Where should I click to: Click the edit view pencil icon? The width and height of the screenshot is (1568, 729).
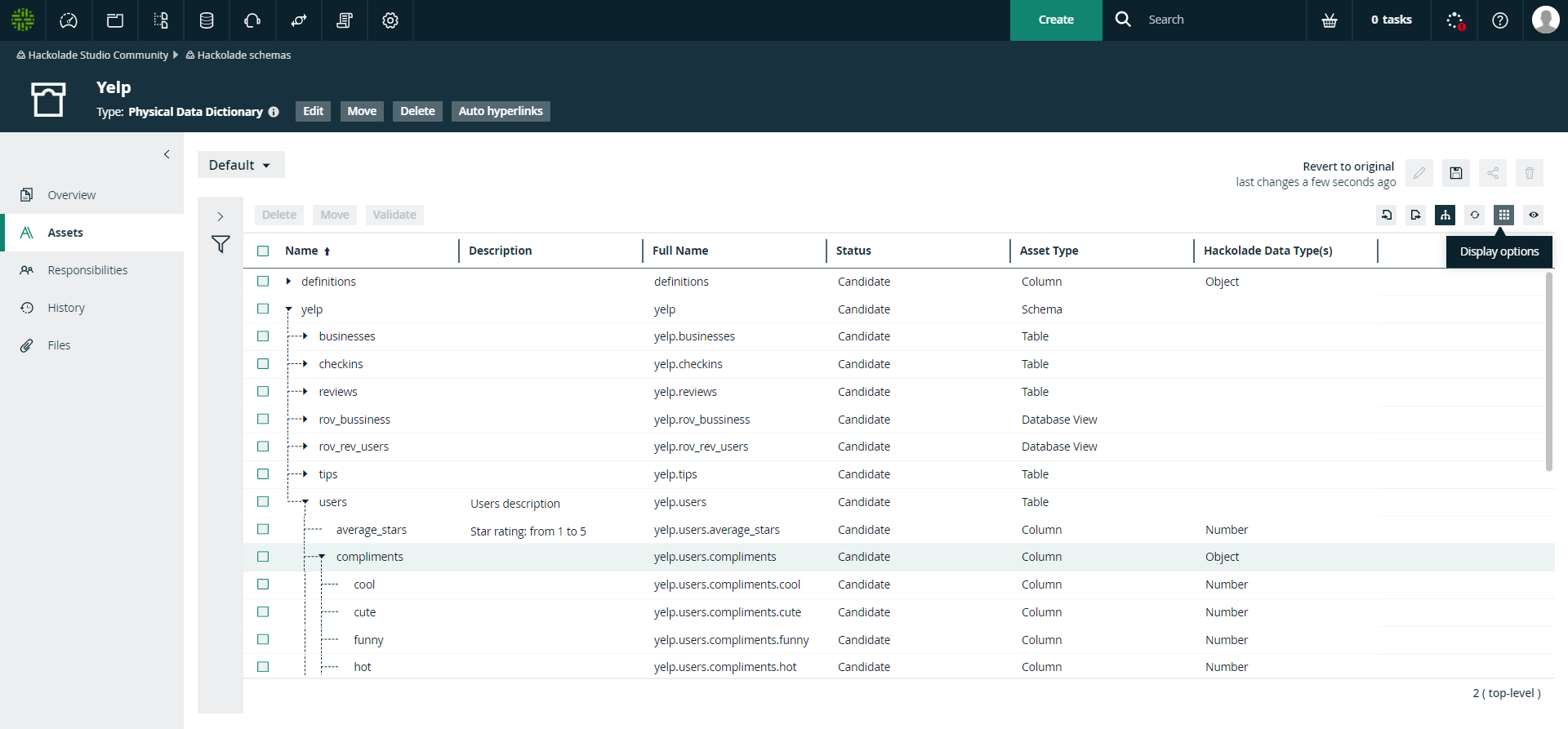1419,173
